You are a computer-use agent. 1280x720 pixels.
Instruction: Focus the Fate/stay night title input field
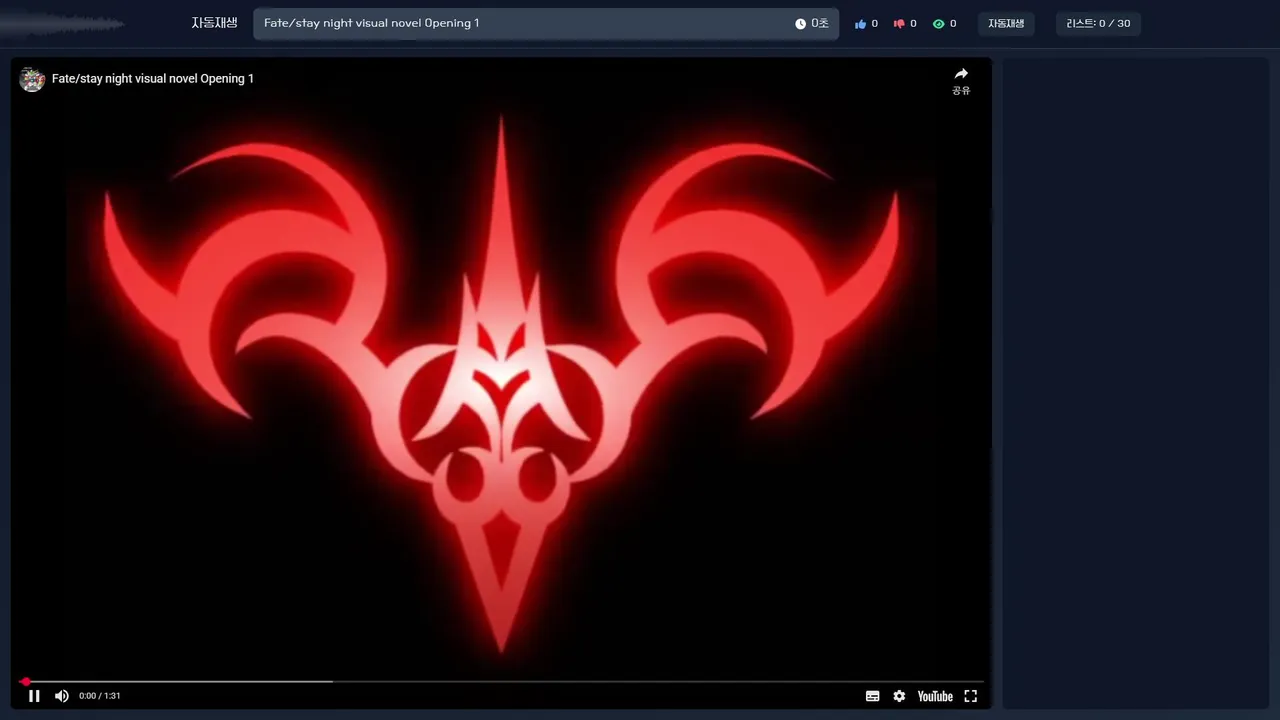click(546, 24)
